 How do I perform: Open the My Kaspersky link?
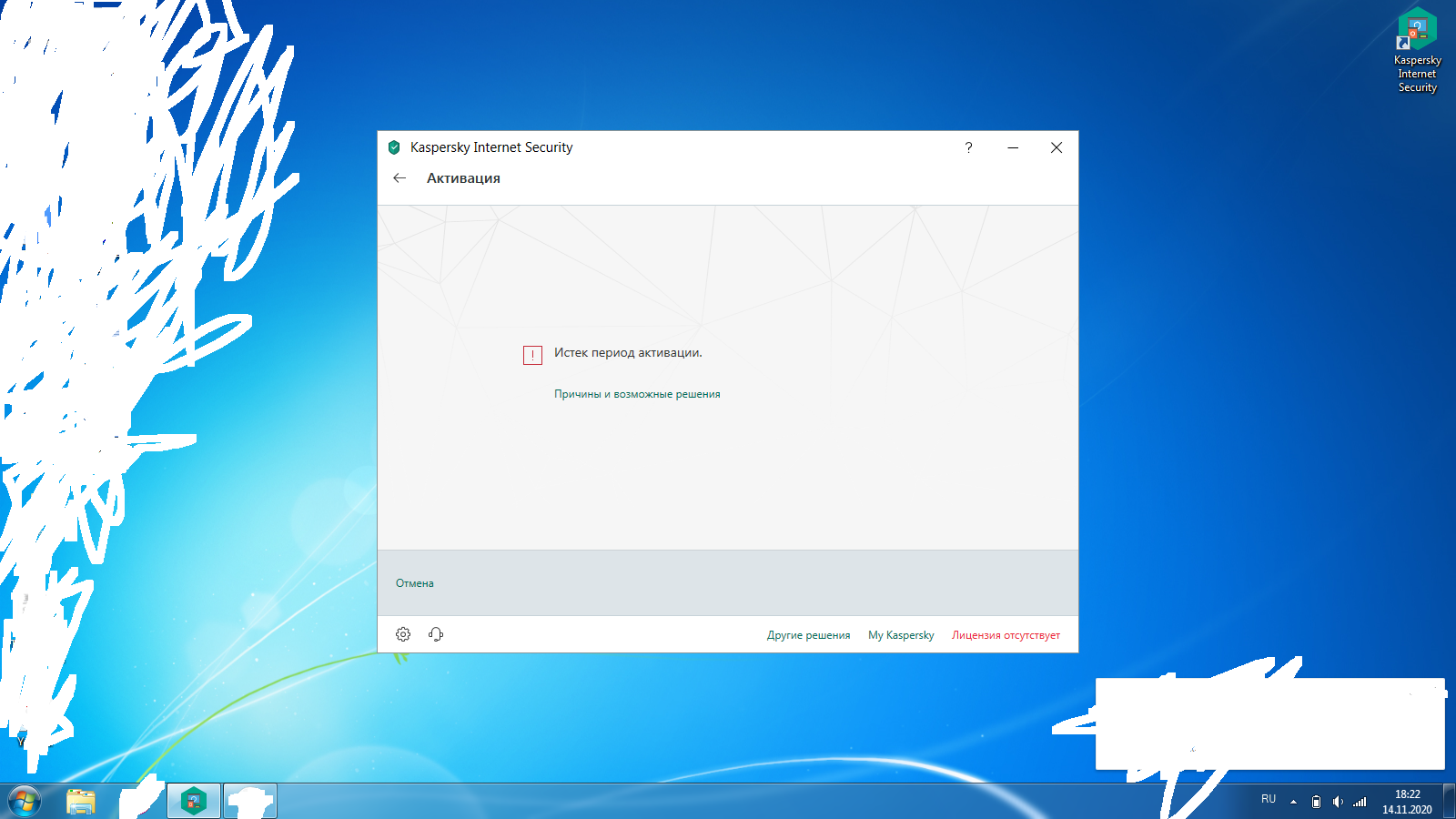pyautogui.click(x=901, y=635)
